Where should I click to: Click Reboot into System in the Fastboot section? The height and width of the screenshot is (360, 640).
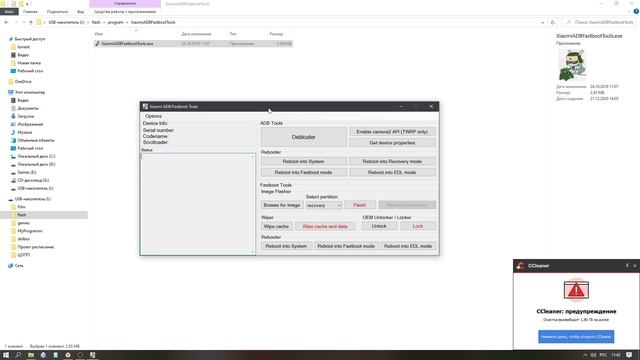point(286,246)
